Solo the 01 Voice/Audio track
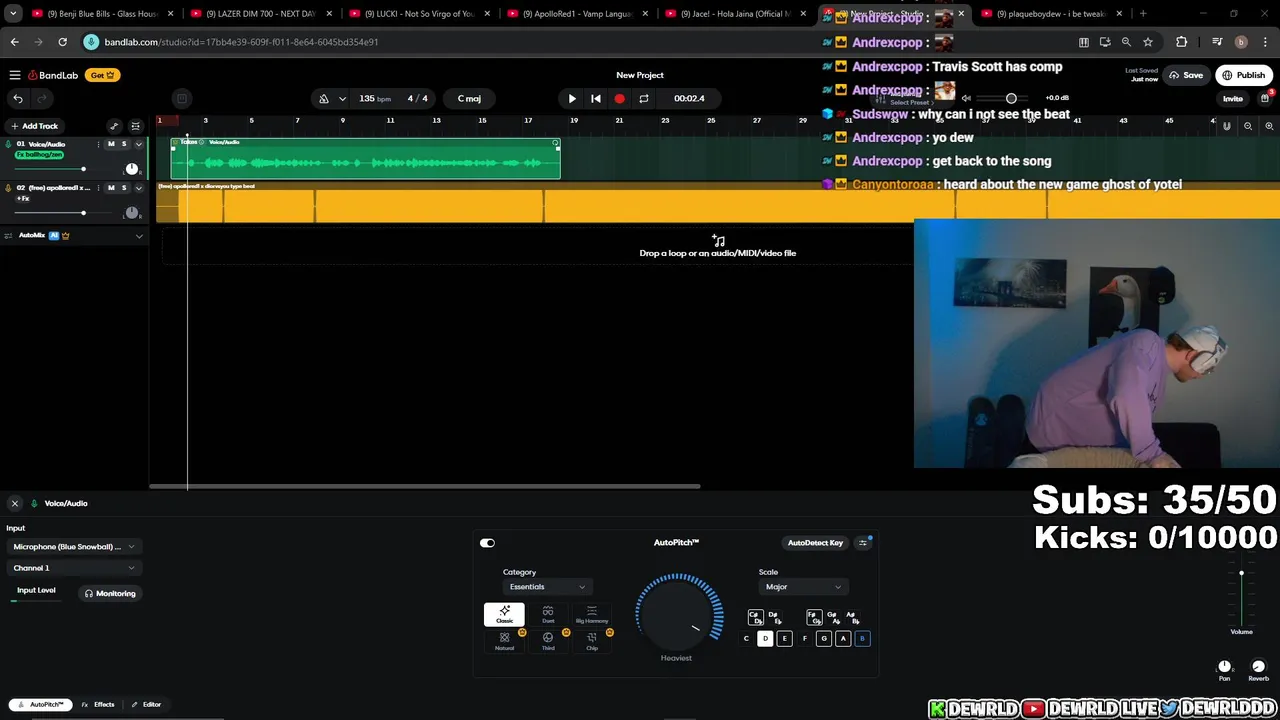This screenshot has width=1280, height=720. pos(124,144)
